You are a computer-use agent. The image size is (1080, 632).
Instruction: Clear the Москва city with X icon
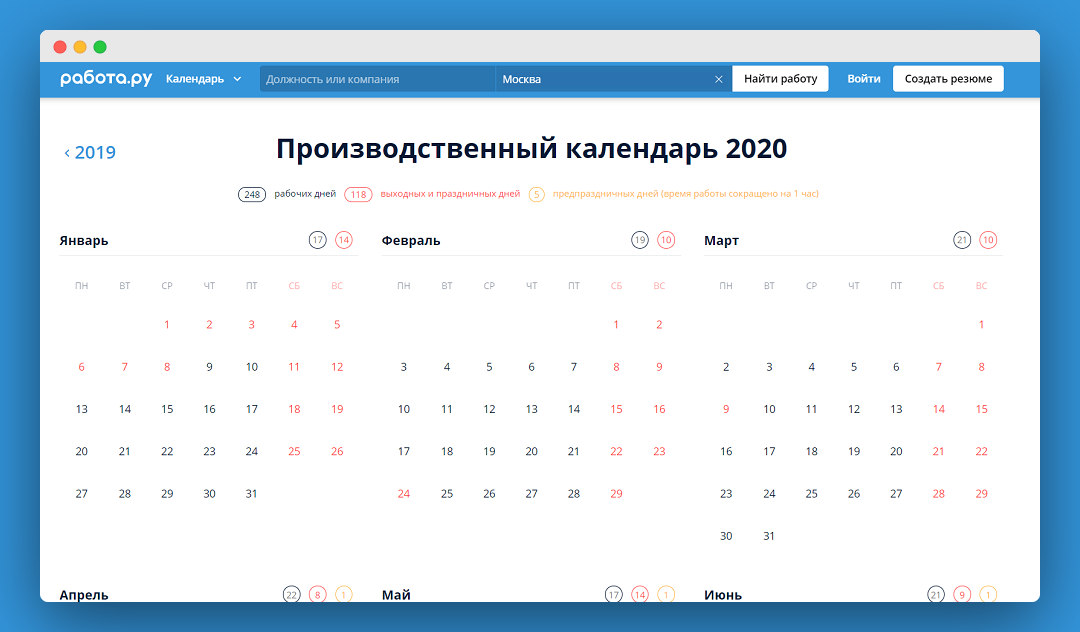[718, 79]
